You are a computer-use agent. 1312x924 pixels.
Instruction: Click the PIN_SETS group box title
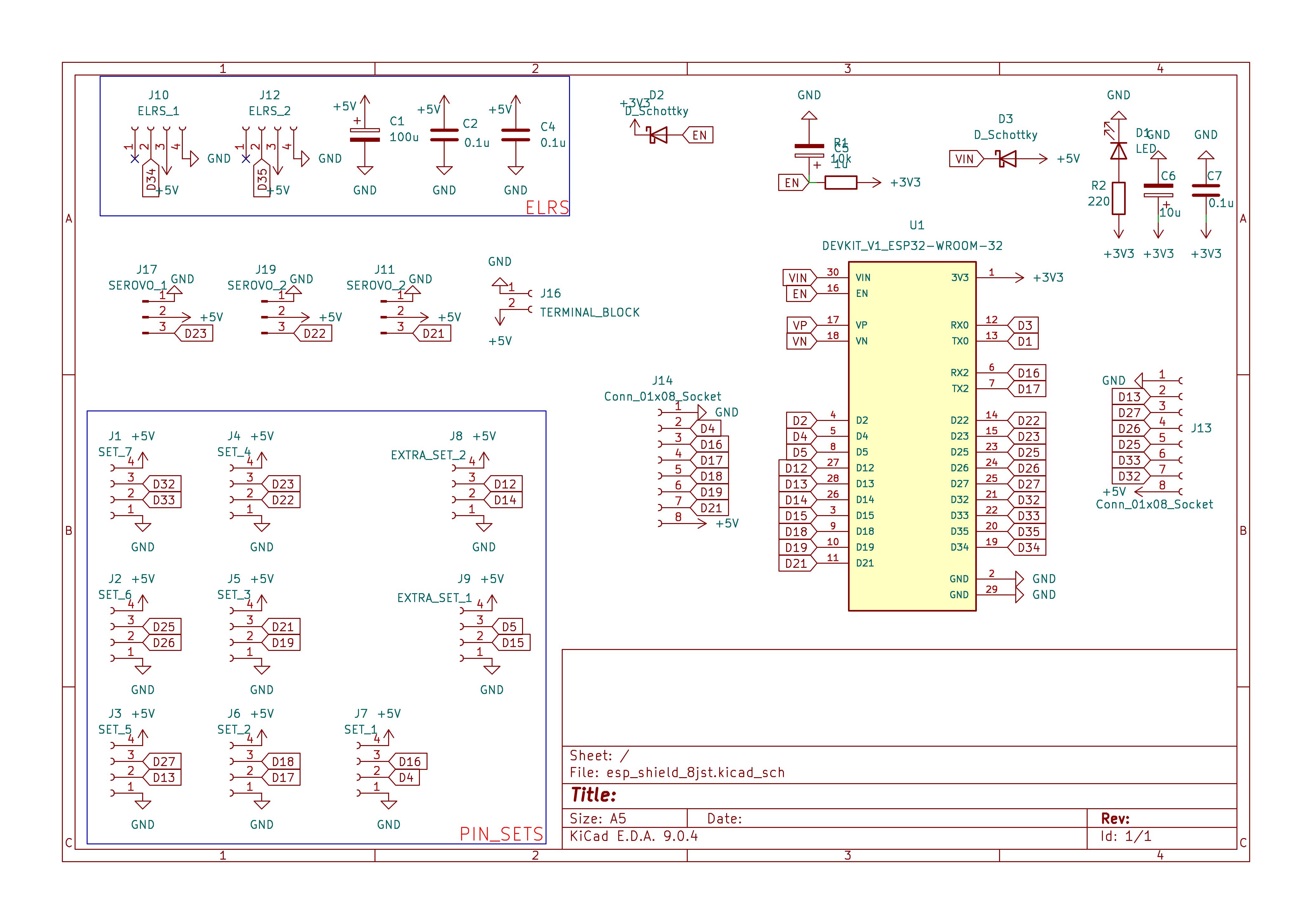tap(502, 834)
